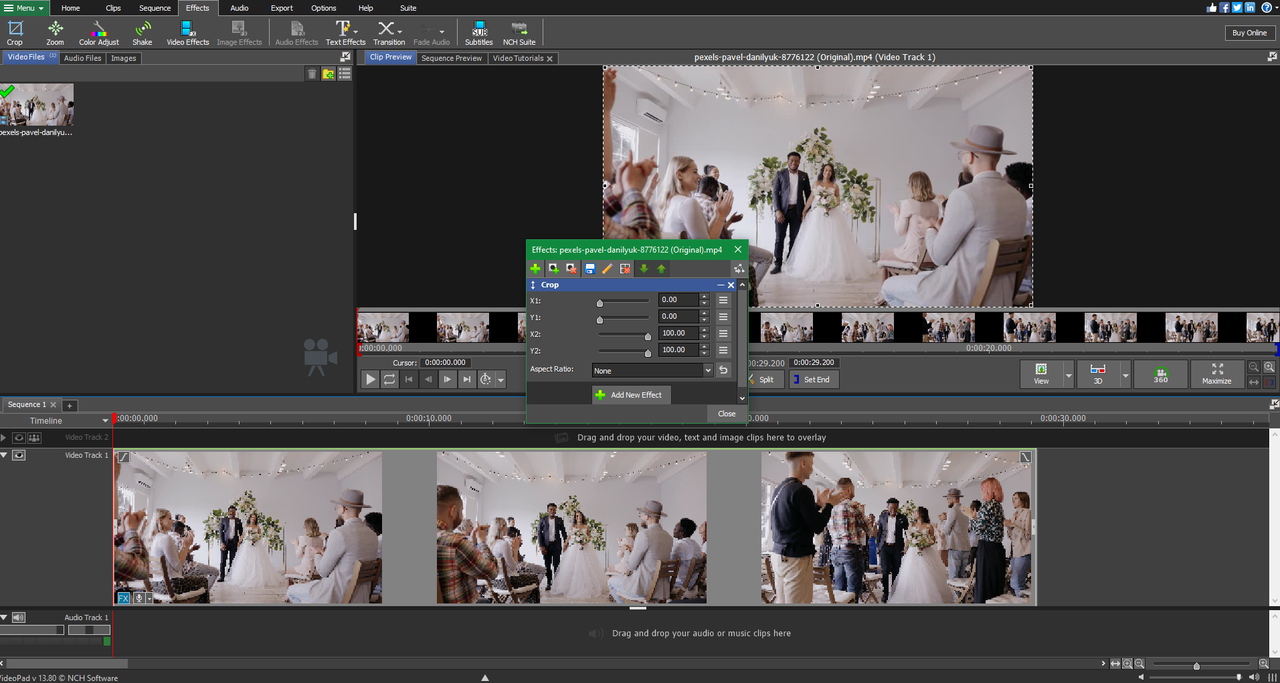
Task: Click the pencil edit icon in Effects dialog
Action: (607, 268)
